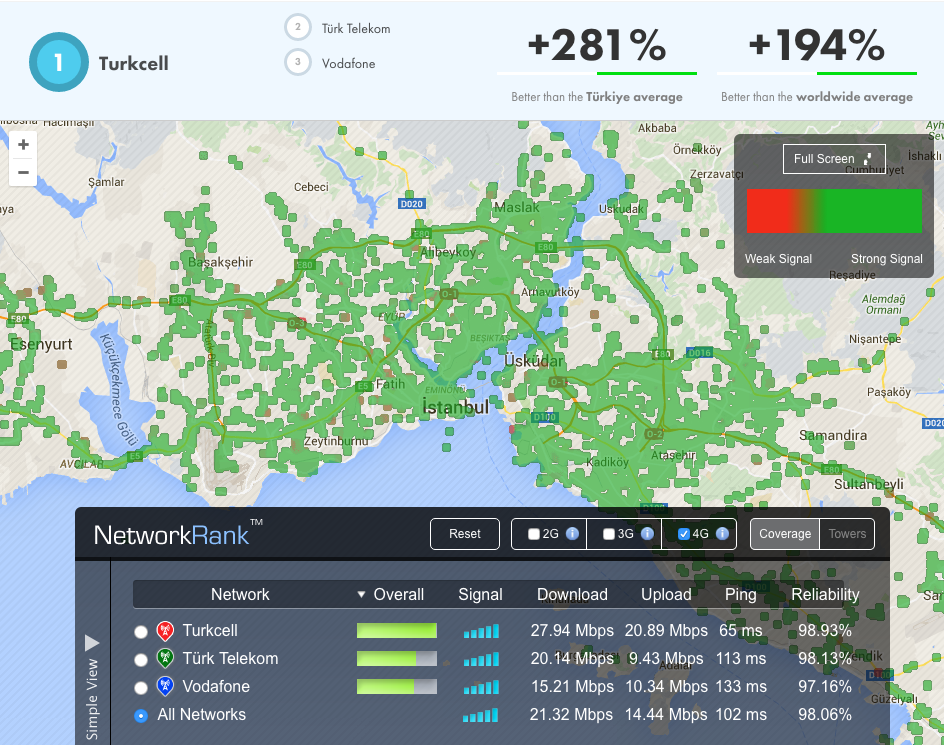944x745 pixels.
Task: Expand the Simple View arrow
Action: 92,643
